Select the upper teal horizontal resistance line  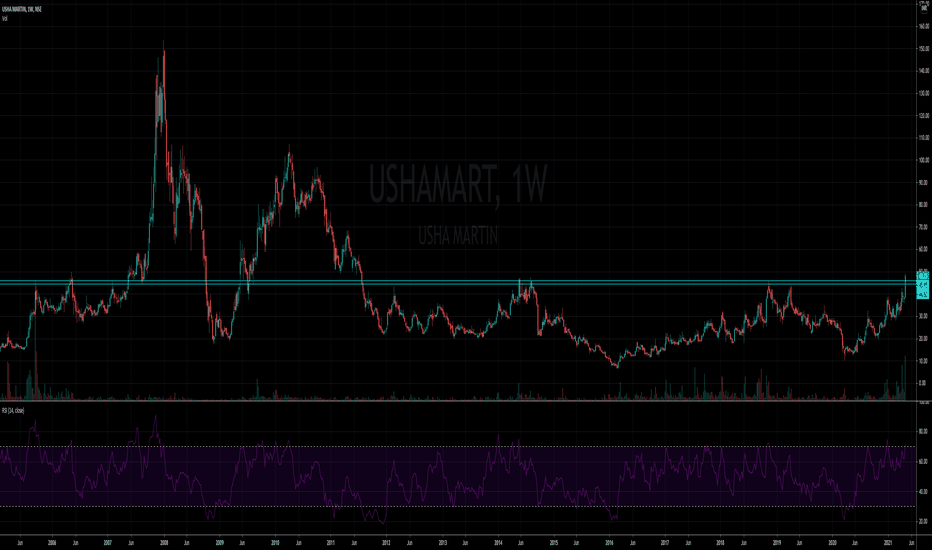pyautogui.click(x=458, y=281)
